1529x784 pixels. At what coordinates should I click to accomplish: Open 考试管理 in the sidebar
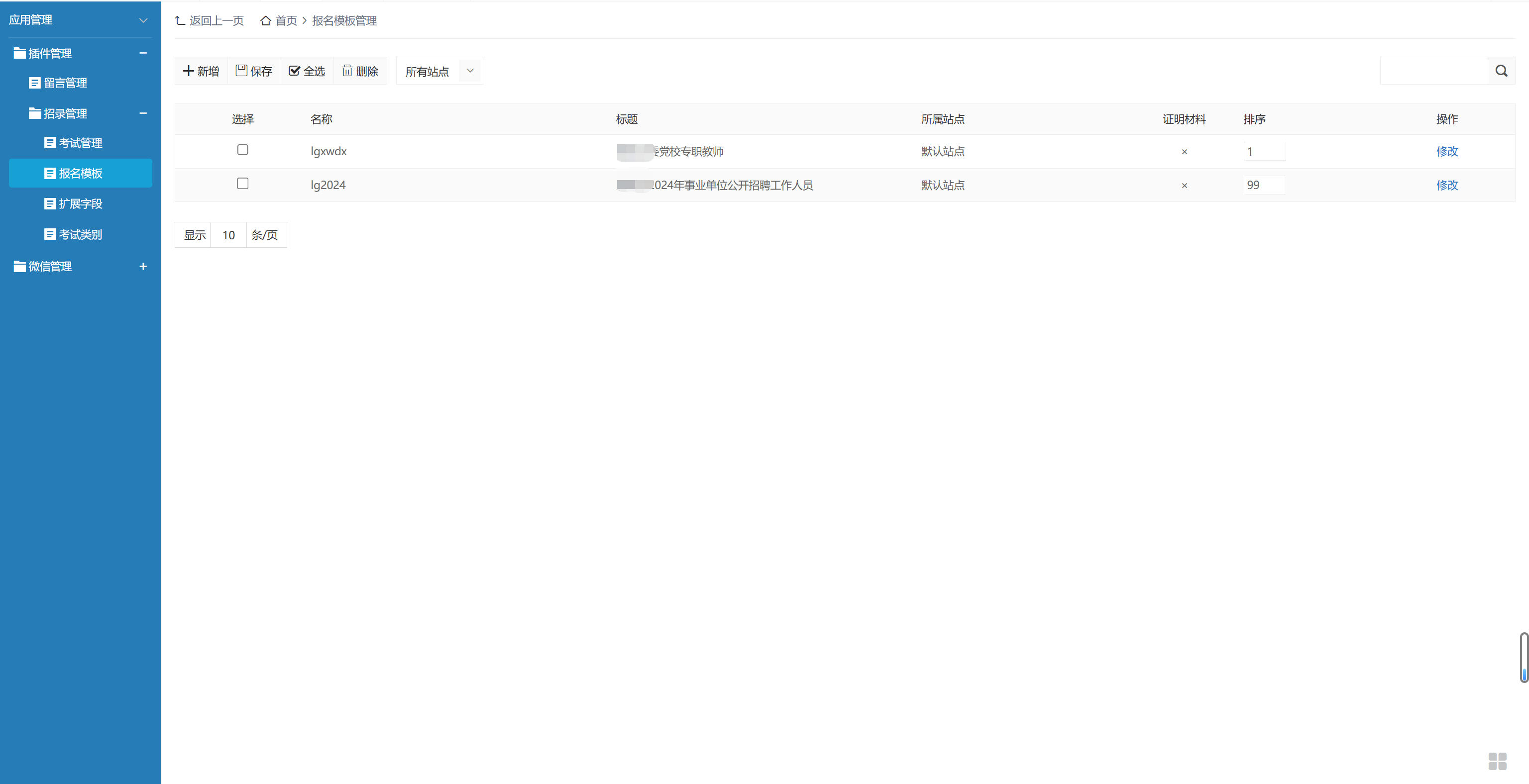click(x=80, y=143)
